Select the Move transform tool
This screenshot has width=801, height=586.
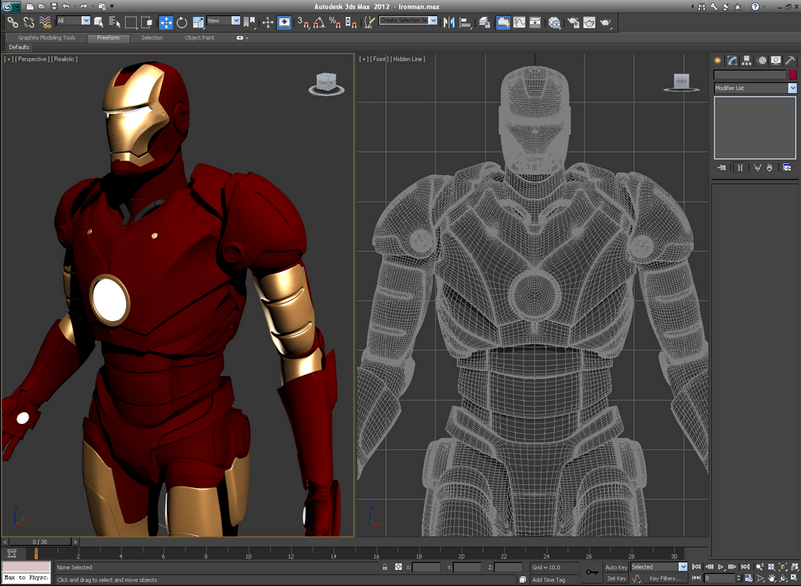166,21
